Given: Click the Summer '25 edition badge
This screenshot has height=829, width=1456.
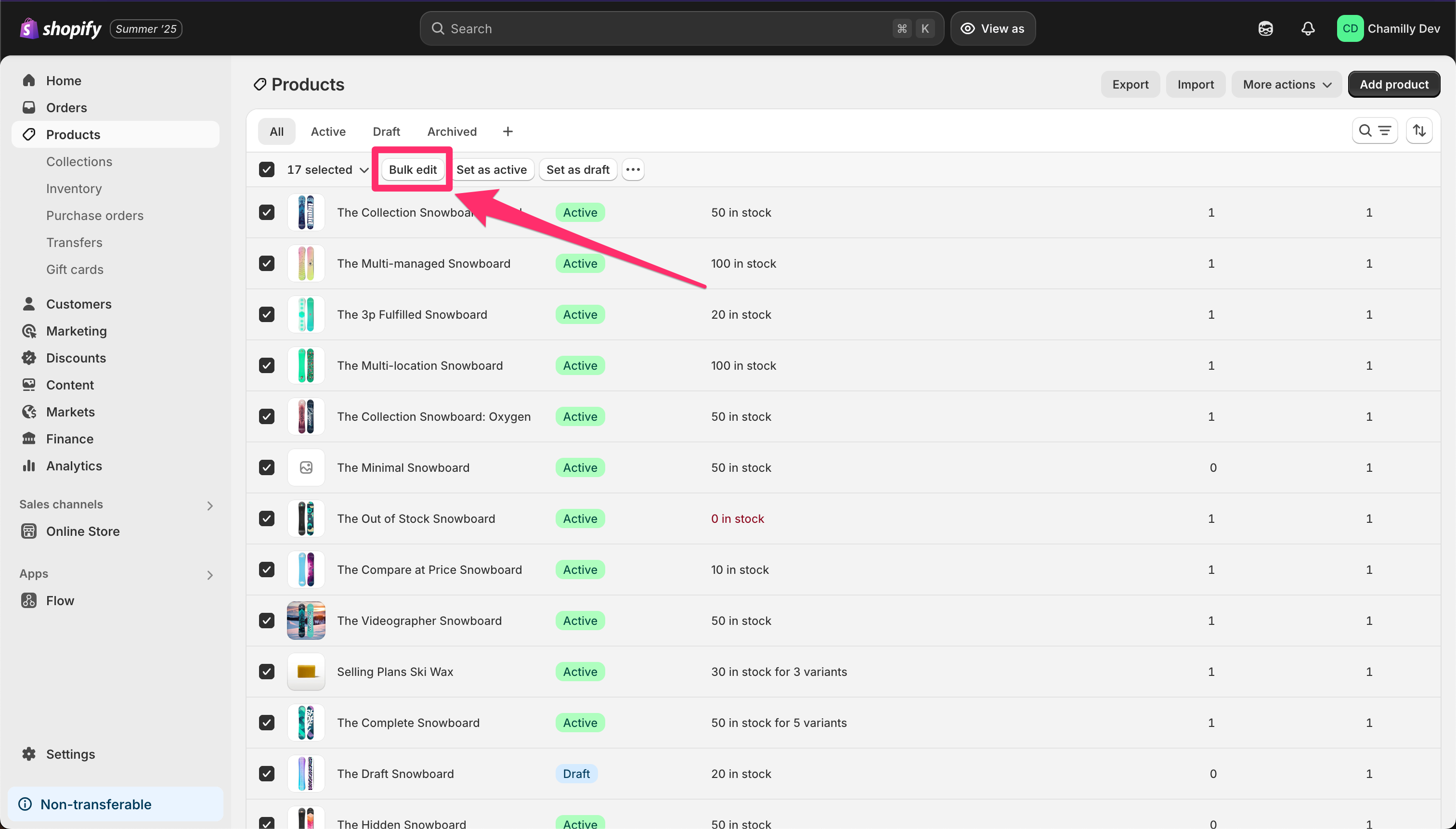Looking at the screenshot, I should [x=146, y=28].
